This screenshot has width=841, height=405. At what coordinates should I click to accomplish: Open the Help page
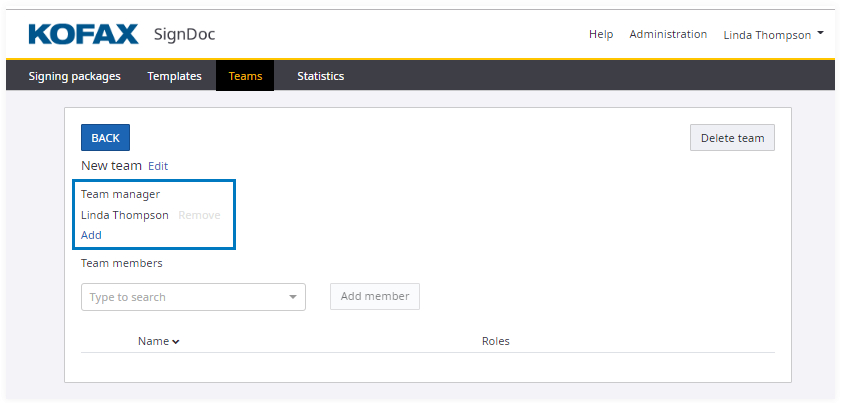coord(600,34)
